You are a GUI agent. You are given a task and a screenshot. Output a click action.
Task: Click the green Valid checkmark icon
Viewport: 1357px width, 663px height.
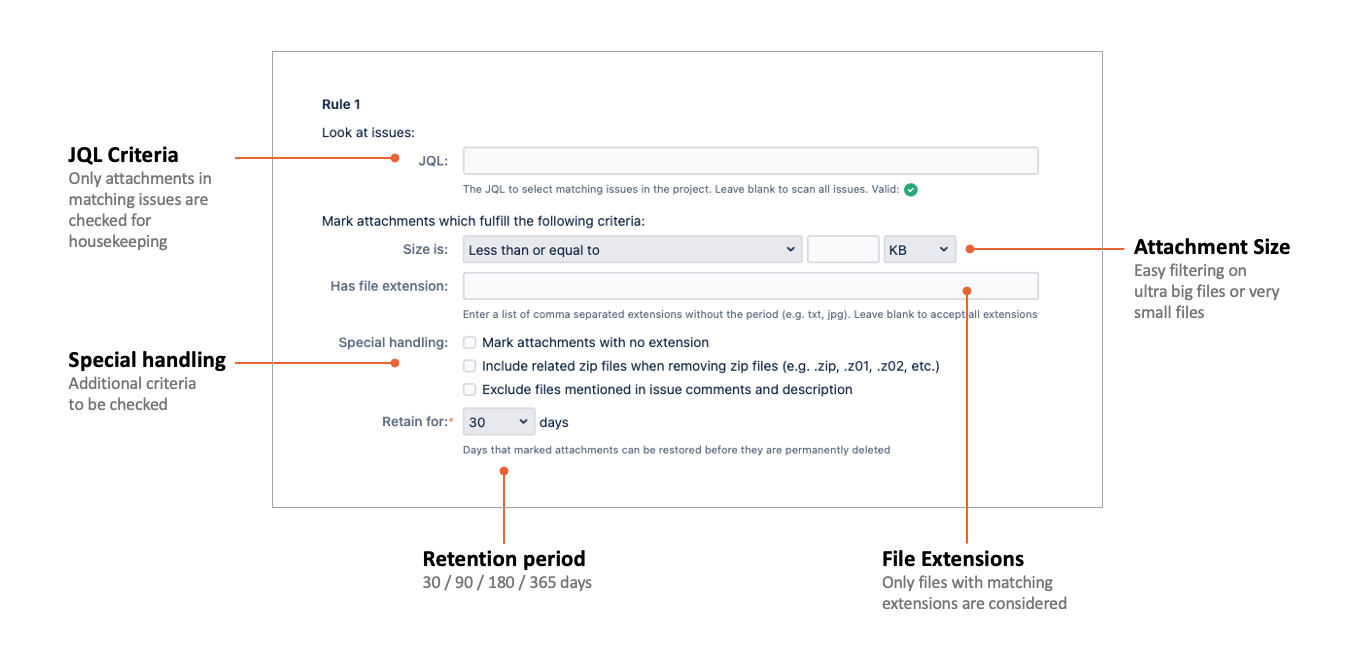[x=911, y=189]
